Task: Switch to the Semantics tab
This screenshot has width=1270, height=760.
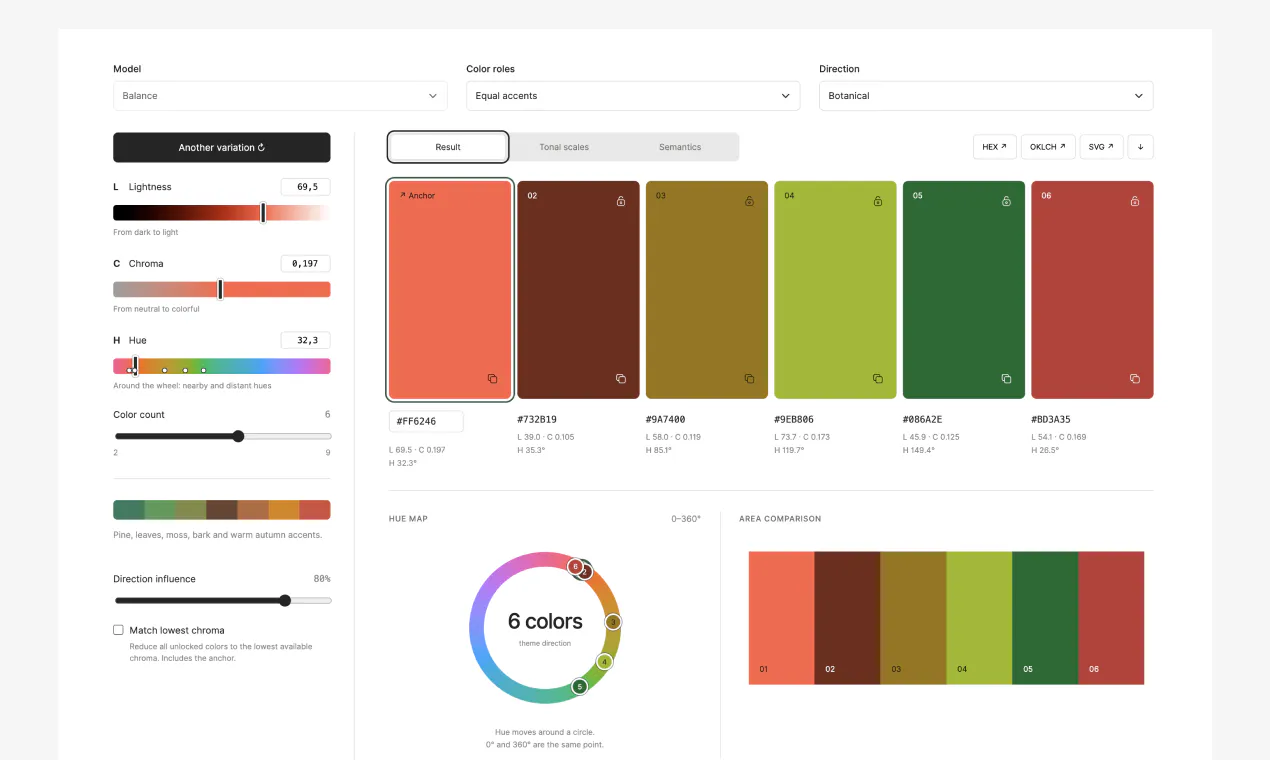Action: coord(680,147)
